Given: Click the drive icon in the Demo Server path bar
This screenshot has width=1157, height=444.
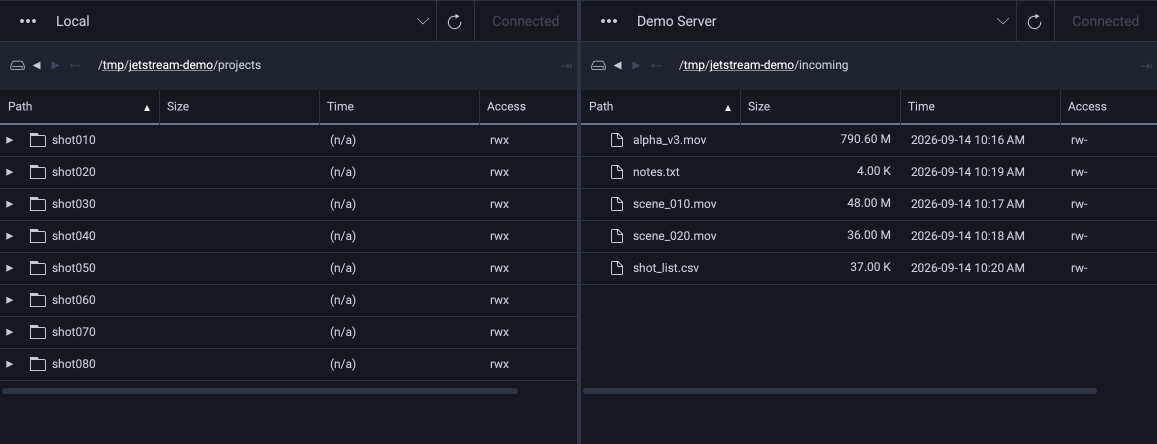Looking at the screenshot, I should coord(598,66).
